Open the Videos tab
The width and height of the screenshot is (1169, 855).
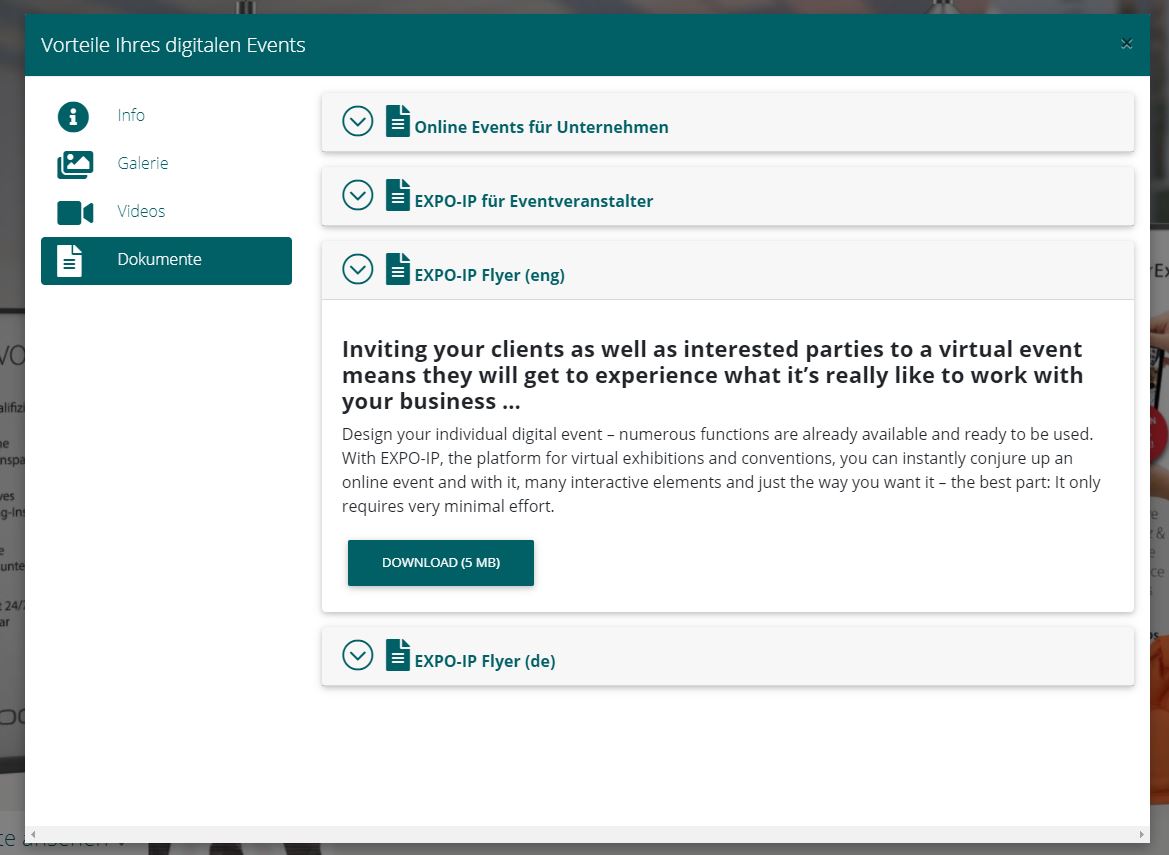pos(141,212)
